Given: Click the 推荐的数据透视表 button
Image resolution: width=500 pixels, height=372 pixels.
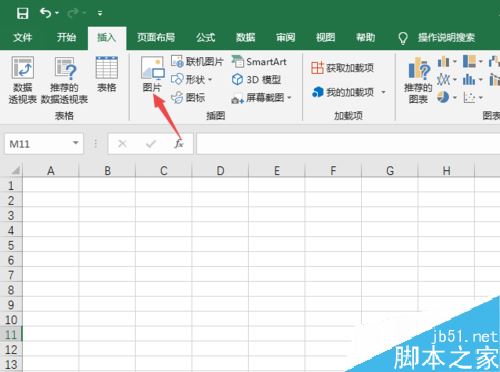Looking at the screenshot, I should tap(64, 80).
